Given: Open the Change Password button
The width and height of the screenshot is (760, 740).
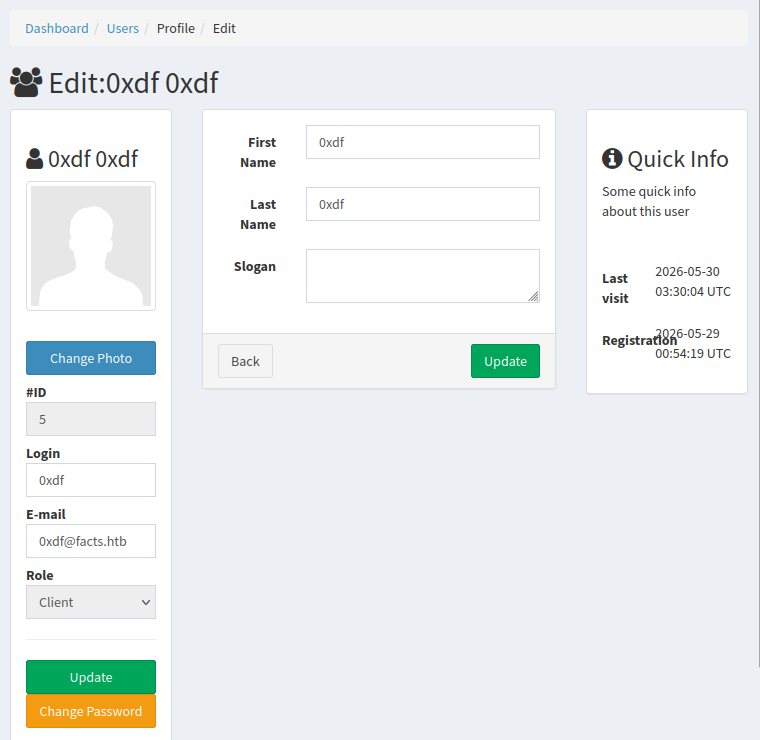Looking at the screenshot, I should [x=91, y=711].
